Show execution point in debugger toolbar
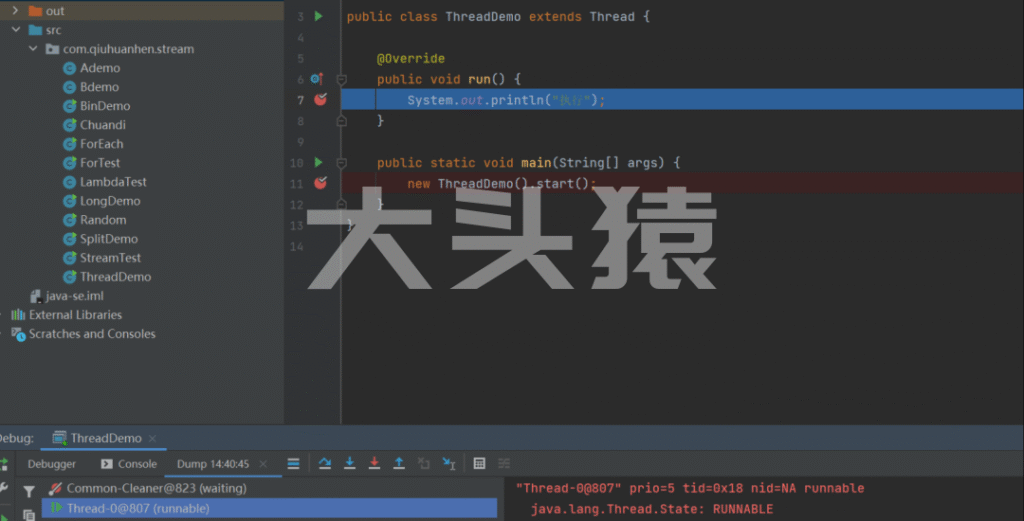1024x521 pixels. coord(293,464)
